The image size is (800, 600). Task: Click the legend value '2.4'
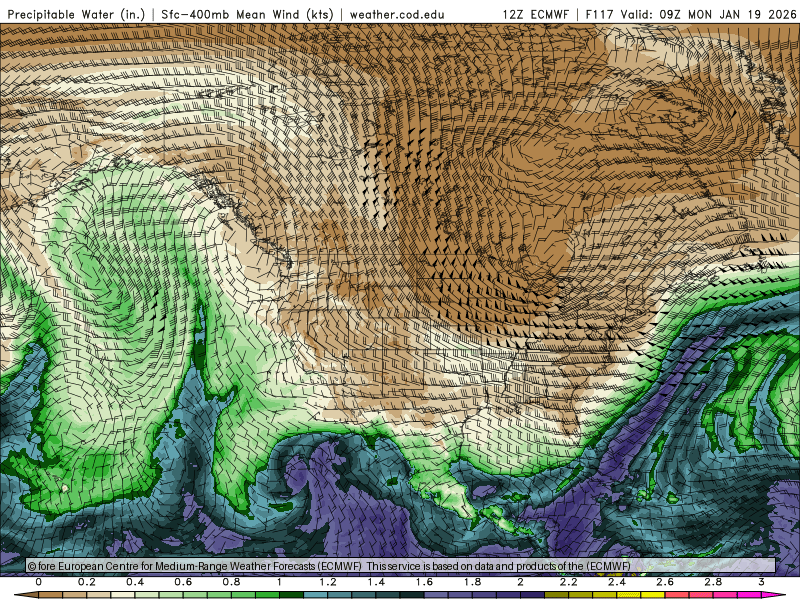pos(617,582)
